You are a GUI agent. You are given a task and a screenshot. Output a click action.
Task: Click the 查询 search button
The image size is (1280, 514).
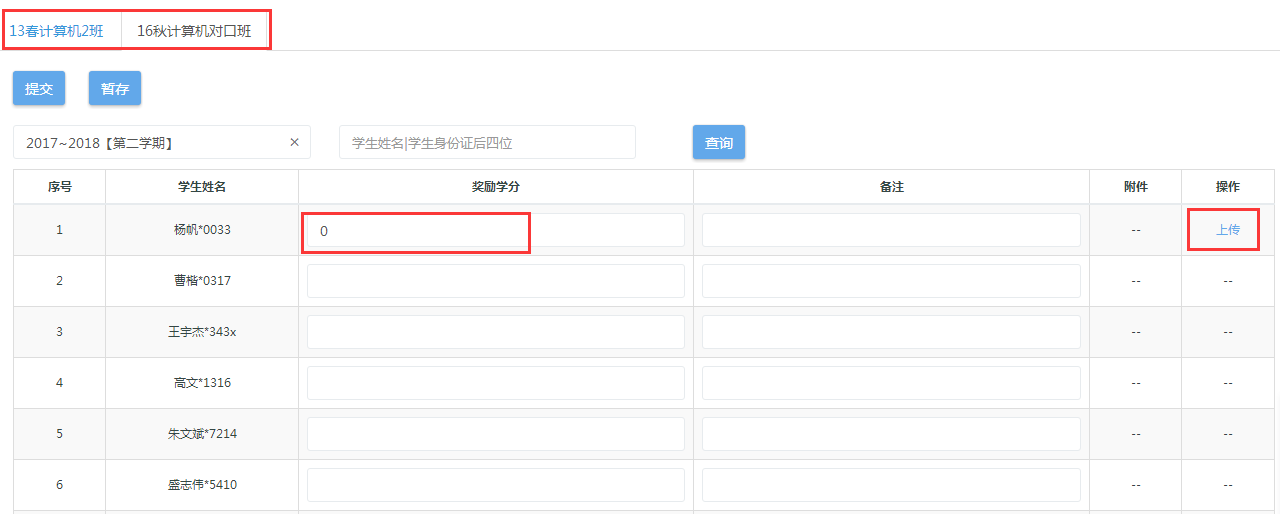[x=718, y=142]
